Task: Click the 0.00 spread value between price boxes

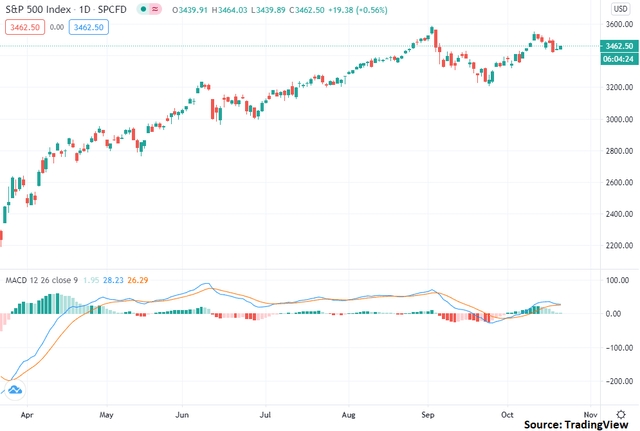Action: [57, 27]
